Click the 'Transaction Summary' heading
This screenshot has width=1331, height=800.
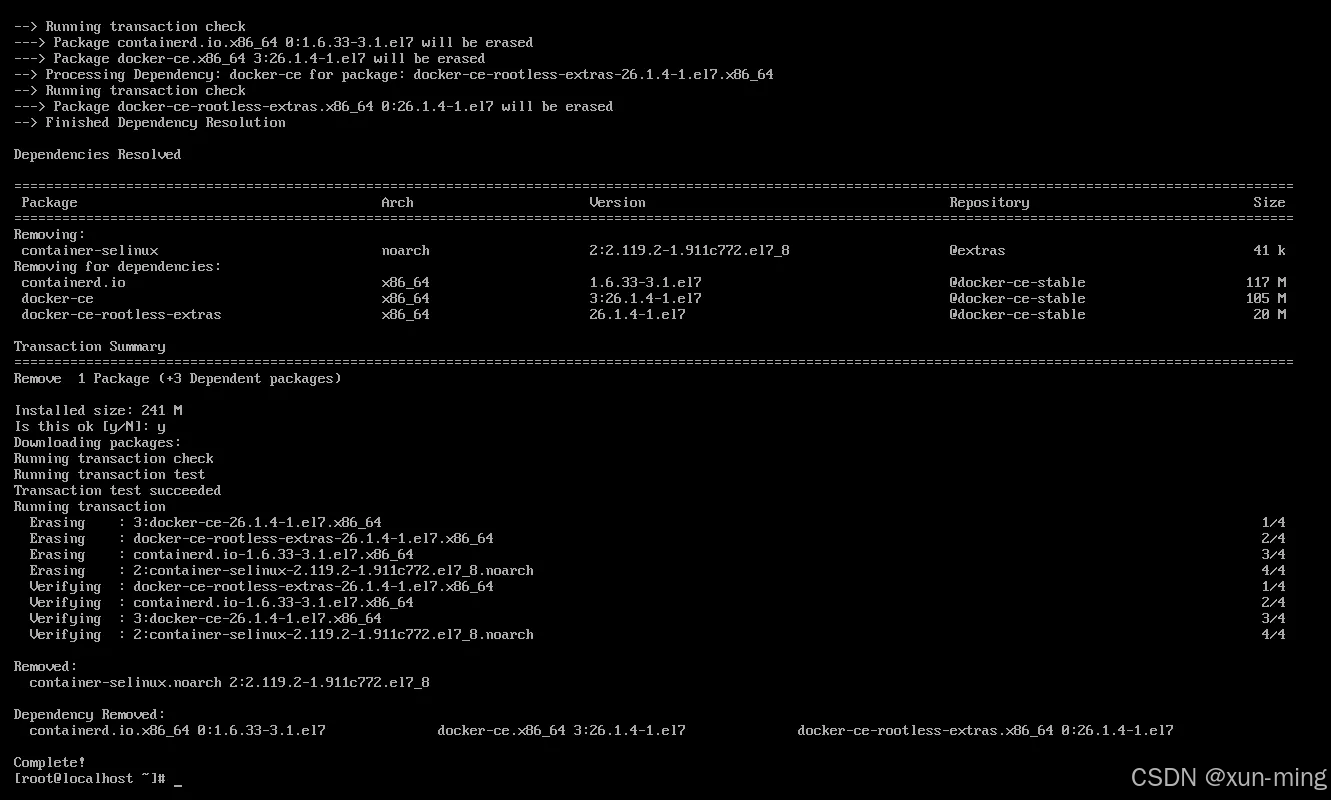[x=89, y=346]
